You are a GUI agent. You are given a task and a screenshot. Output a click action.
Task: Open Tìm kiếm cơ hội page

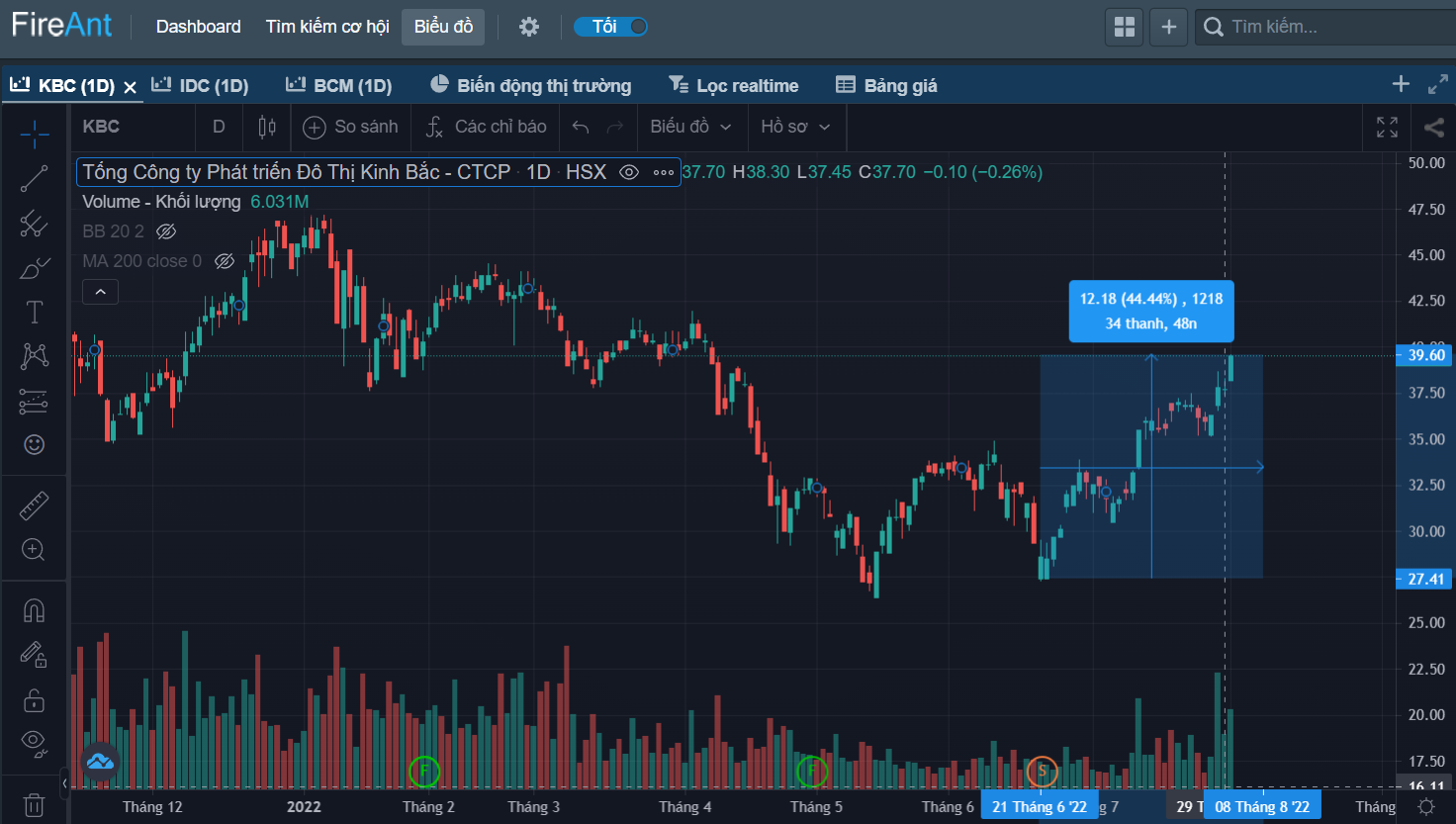(x=327, y=27)
